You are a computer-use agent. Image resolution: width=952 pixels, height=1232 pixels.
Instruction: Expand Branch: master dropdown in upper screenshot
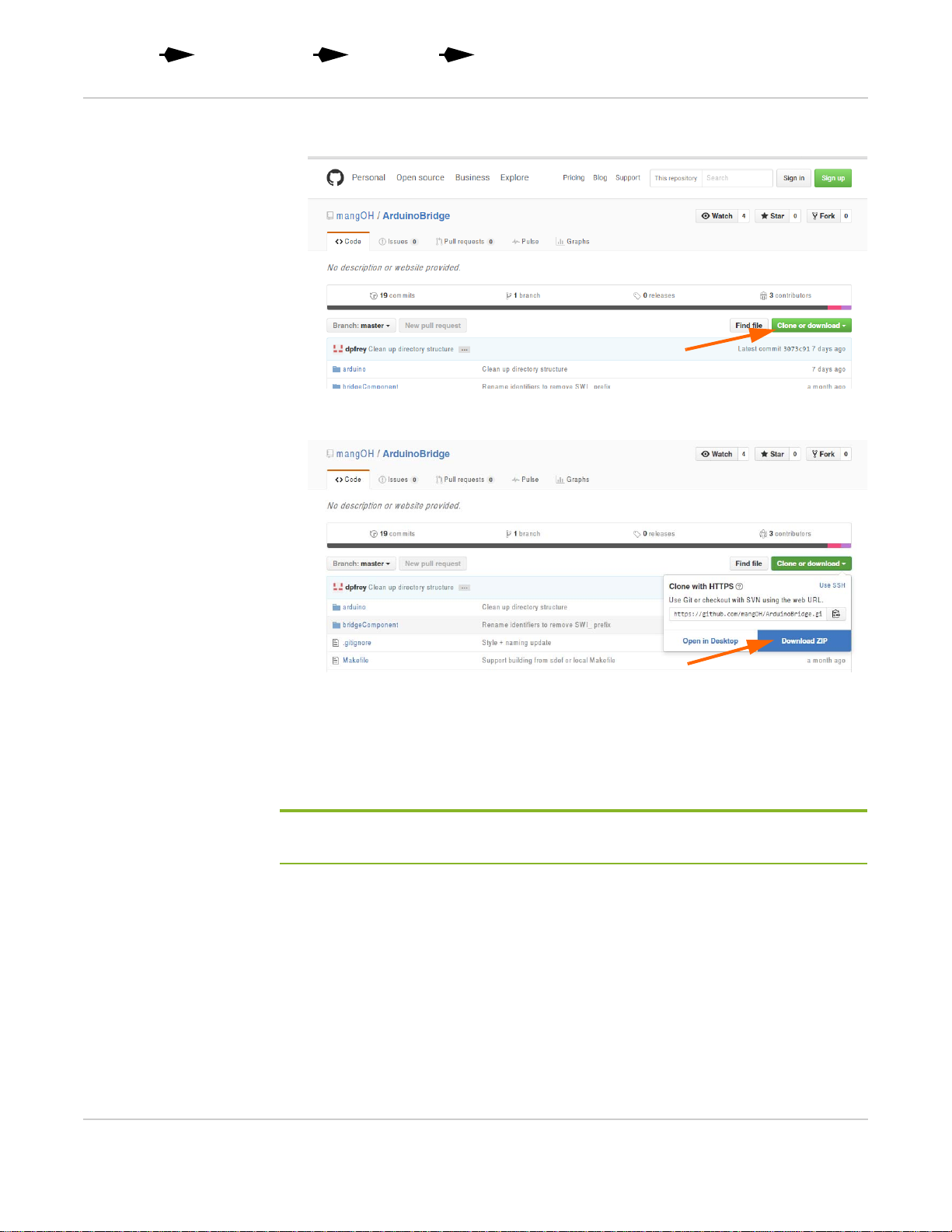point(361,326)
